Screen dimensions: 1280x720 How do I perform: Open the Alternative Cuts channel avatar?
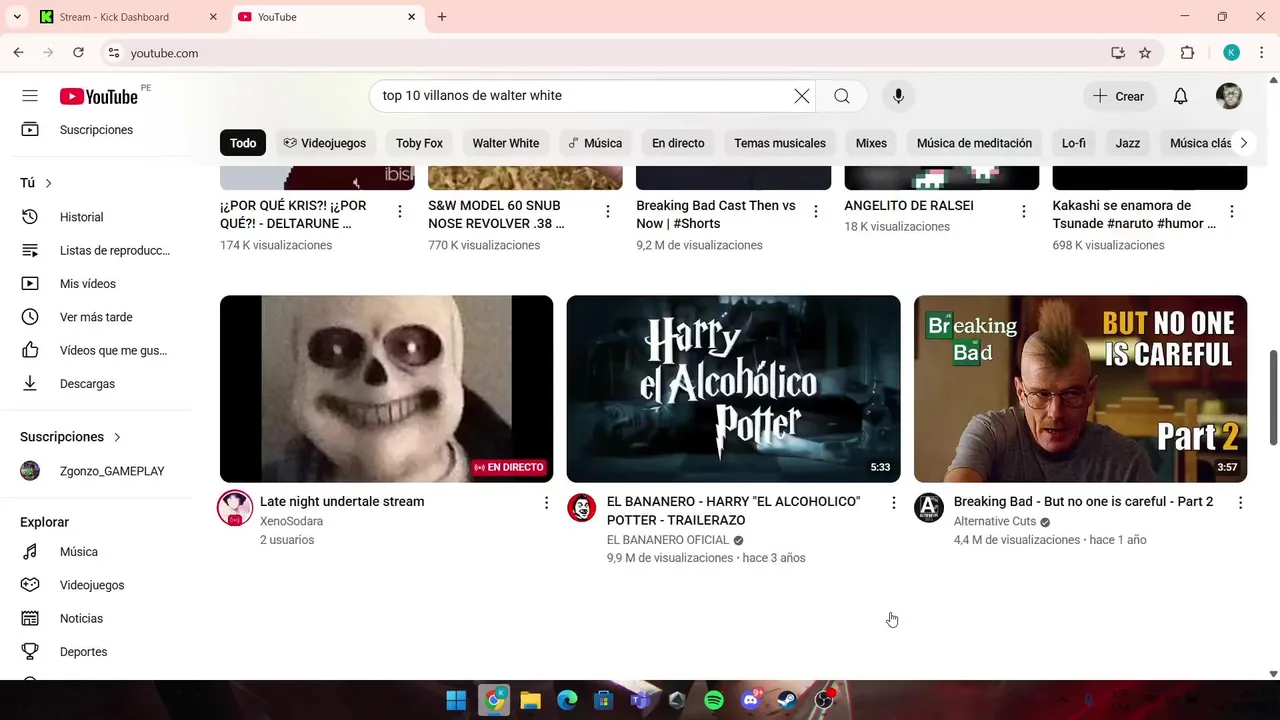(x=929, y=508)
